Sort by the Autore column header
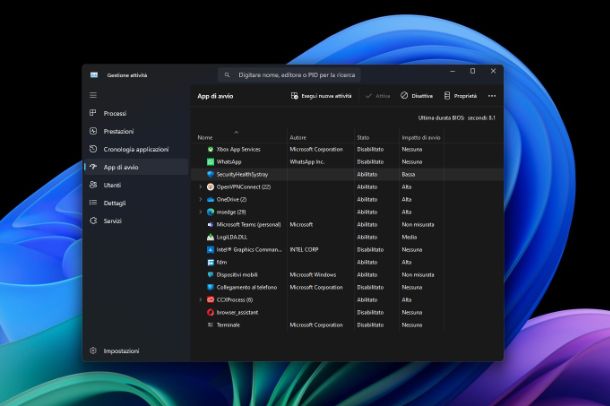The height and width of the screenshot is (406, 610). [298, 137]
